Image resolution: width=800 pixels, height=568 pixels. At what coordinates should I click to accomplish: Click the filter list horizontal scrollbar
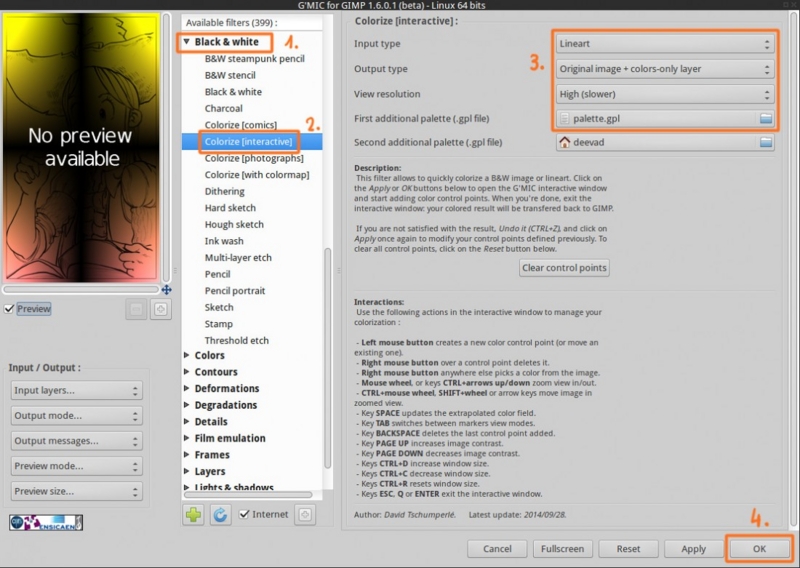click(x=248, y=495)
